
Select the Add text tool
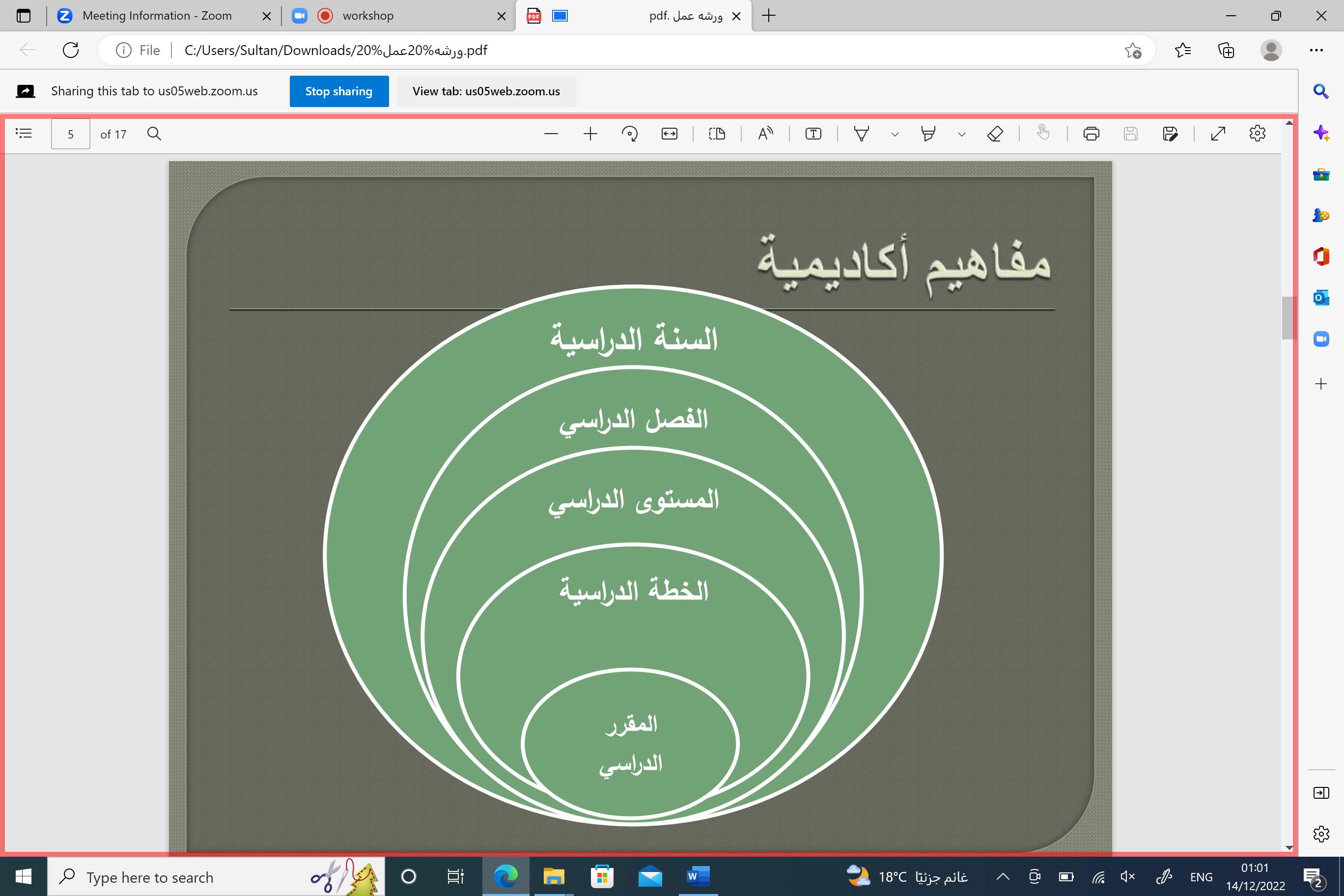(813, 134)
